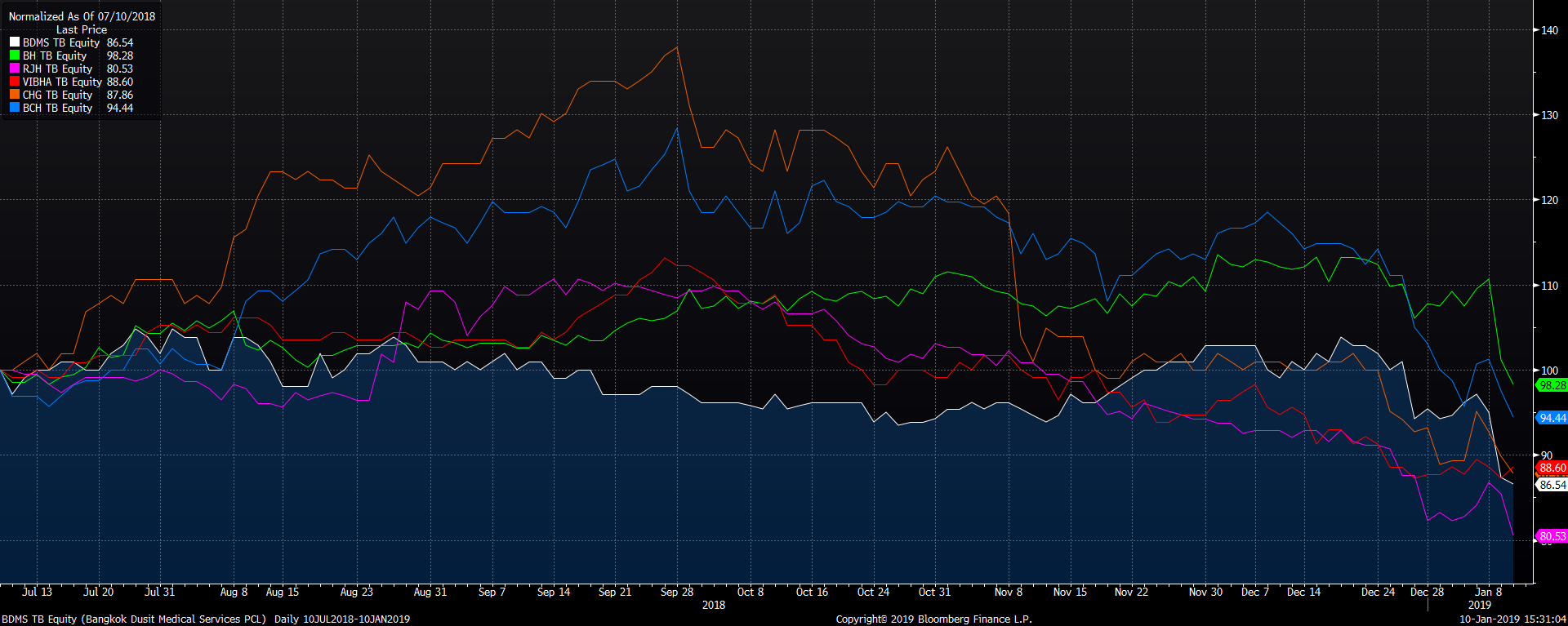Screen dimensions: 1568x626
Task: Select BH TB Equity legend label
Action: pos(55,55)
